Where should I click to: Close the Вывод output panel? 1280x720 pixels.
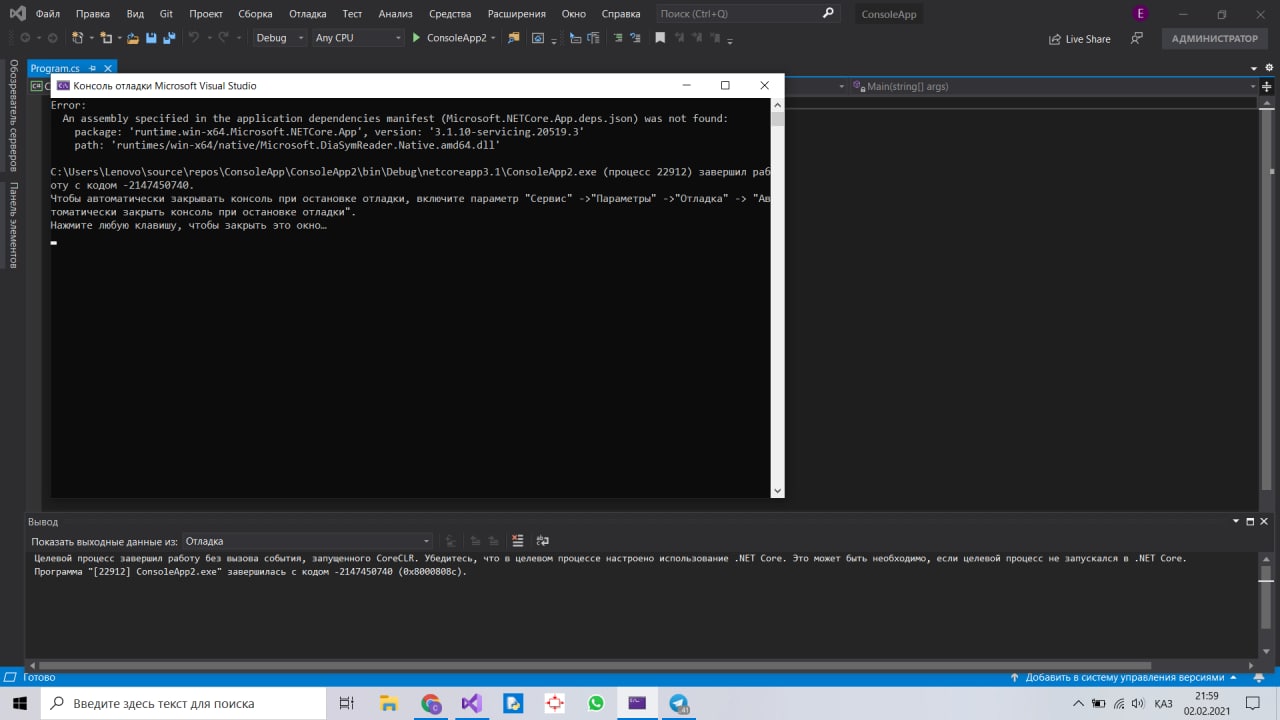(x=1265, y=521)
